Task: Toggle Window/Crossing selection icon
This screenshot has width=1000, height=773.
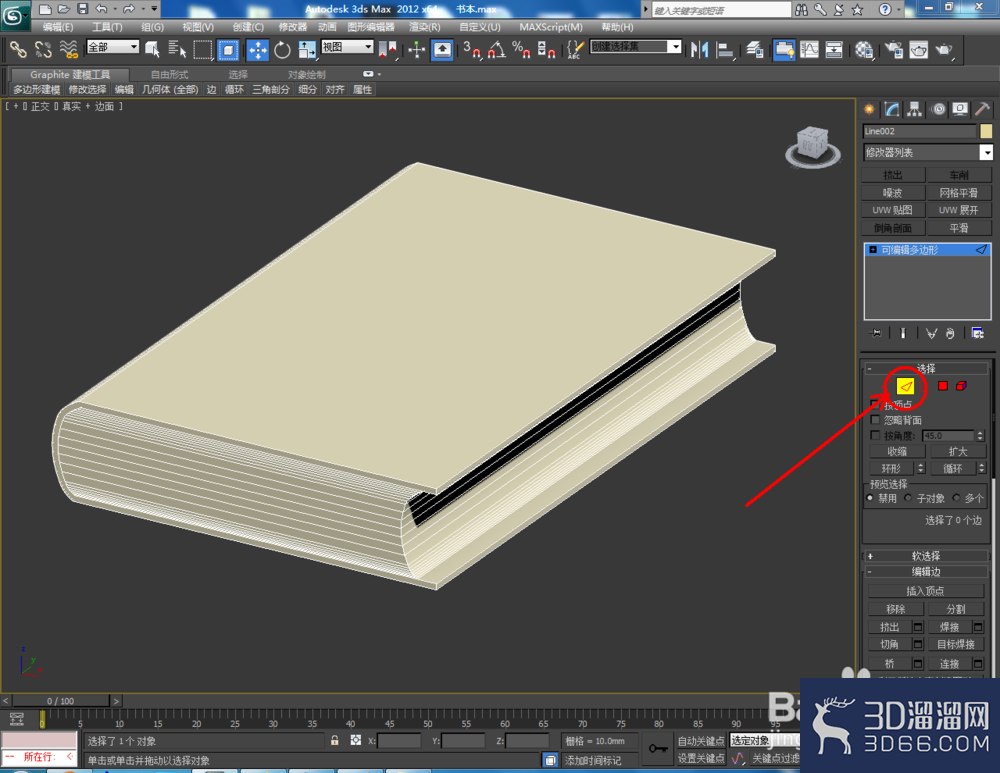Action: pyautogui.click(x=228, y=49)
